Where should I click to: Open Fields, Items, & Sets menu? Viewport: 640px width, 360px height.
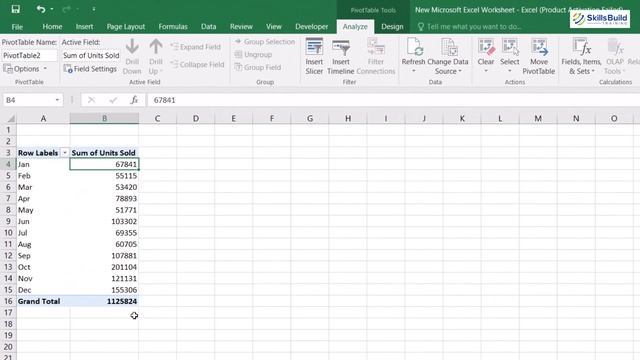click(x=581, y=56)
